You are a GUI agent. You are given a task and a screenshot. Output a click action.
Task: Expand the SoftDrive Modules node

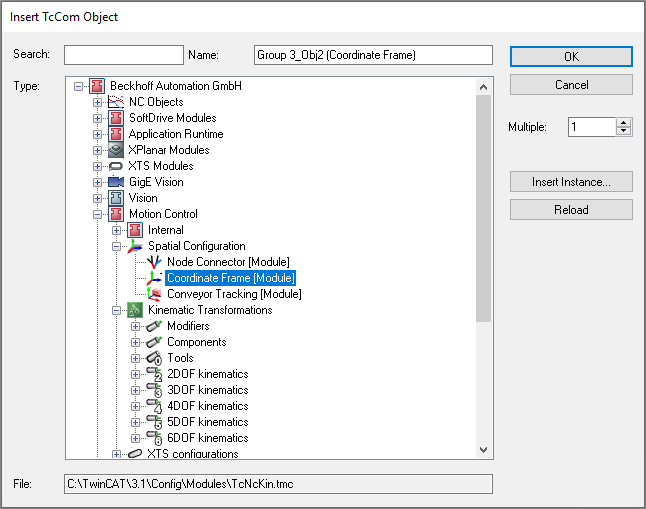(x=97, y=118)
